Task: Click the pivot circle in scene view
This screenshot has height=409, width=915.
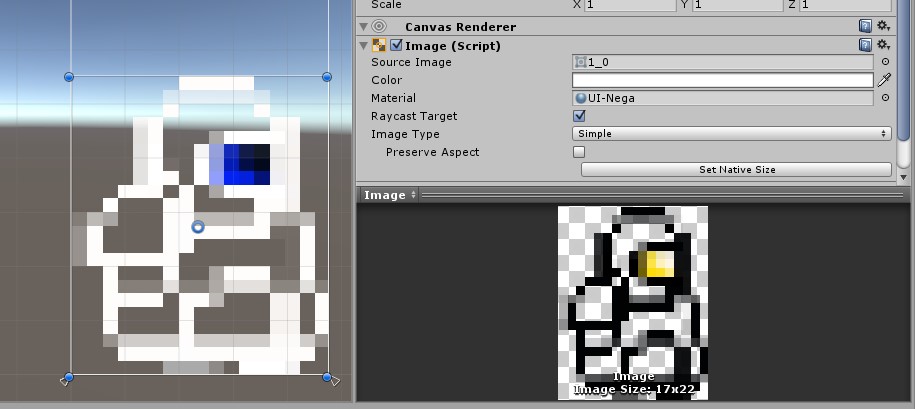Action: click(x=198, y=227)
